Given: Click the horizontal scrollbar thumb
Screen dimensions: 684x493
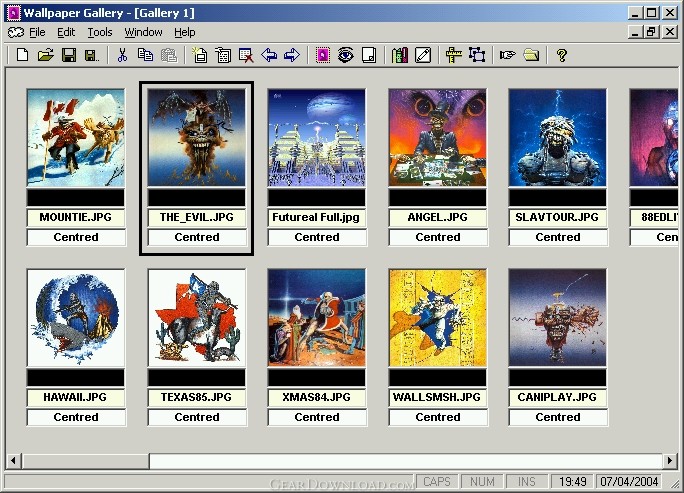Looking at the screenshot, I should 85,460.
